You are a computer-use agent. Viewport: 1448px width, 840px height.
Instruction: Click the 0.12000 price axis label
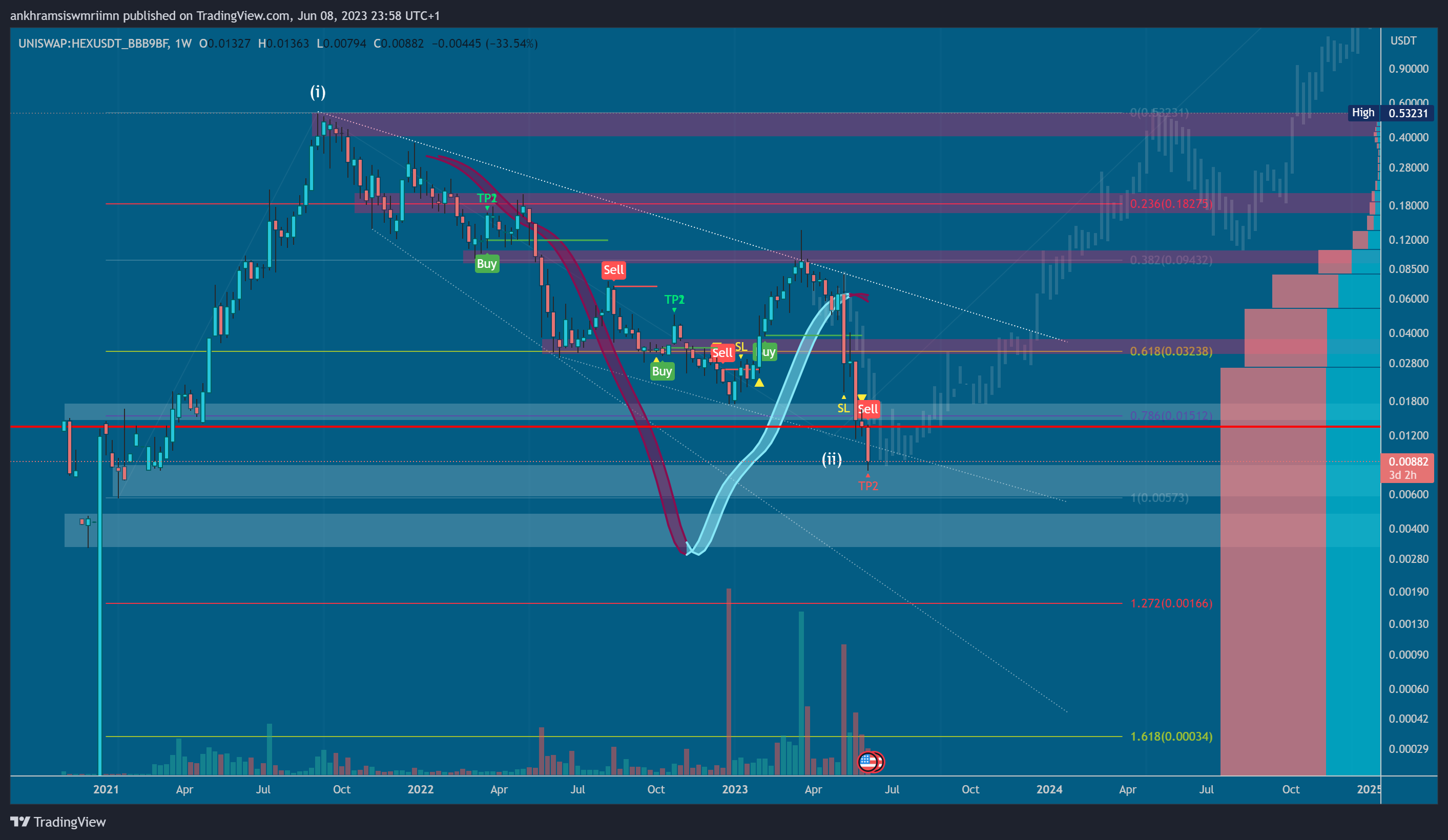1409,240
